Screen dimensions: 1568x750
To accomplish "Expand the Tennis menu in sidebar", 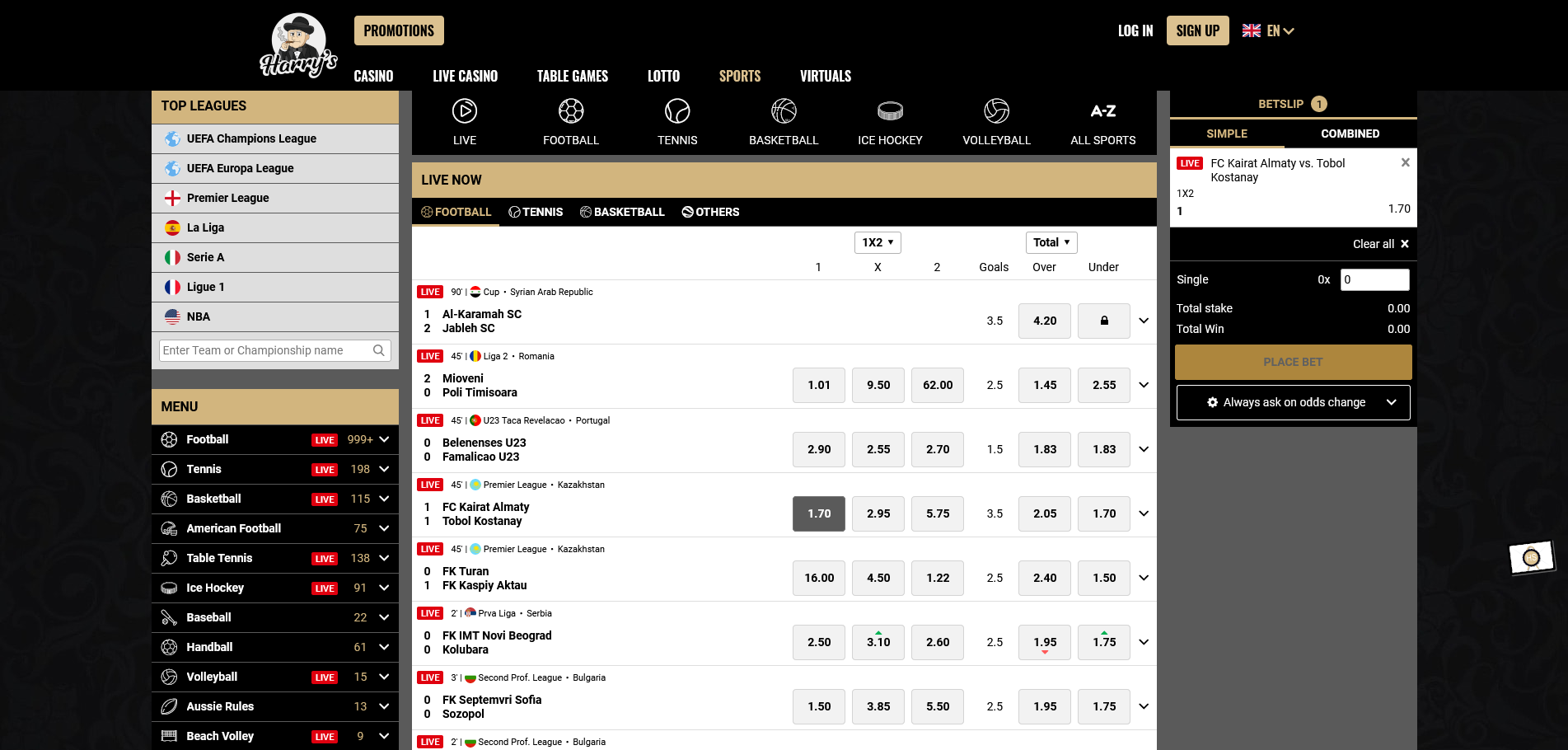I will 384,469.
